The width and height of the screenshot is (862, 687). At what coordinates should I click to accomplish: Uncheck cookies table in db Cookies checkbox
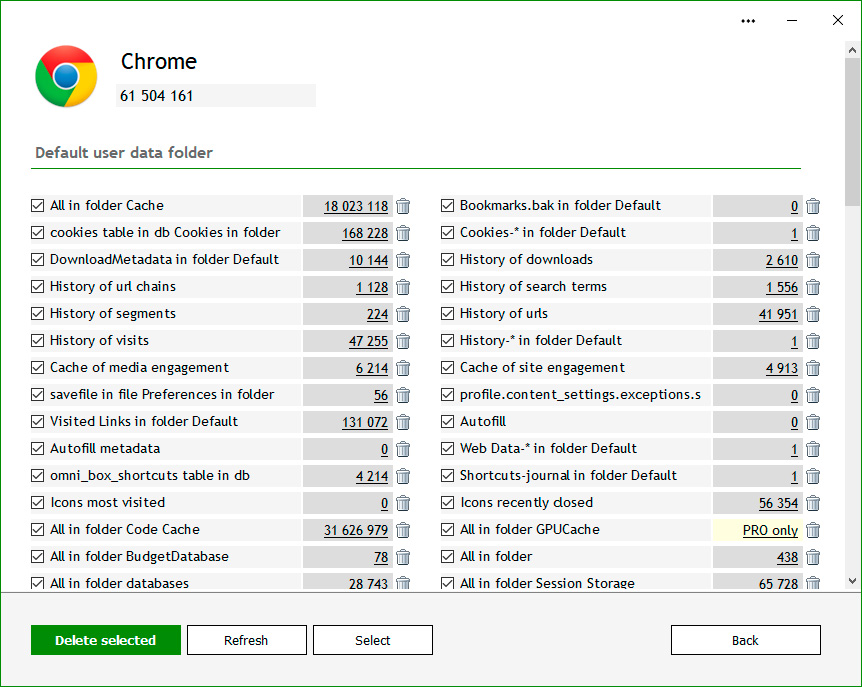38,233
